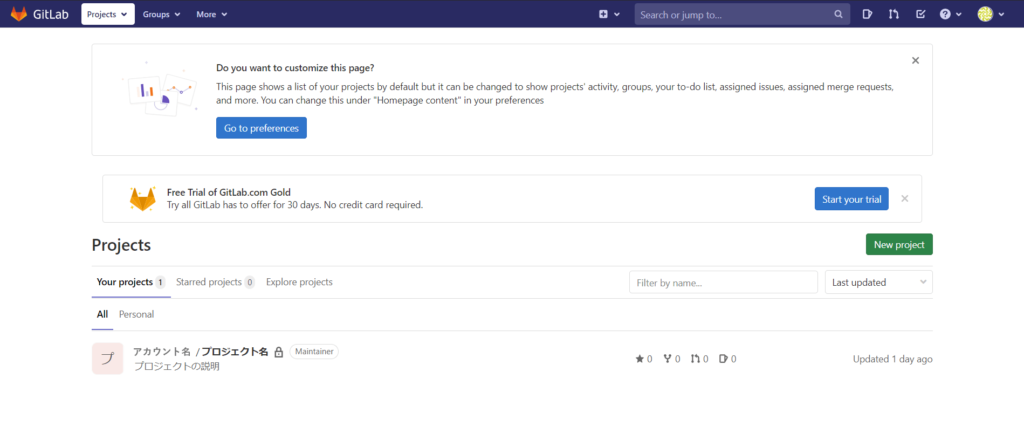Click the project merge requests count icon
The width and height of the screenshot is (1024, 447).
[x=695, y=359]
